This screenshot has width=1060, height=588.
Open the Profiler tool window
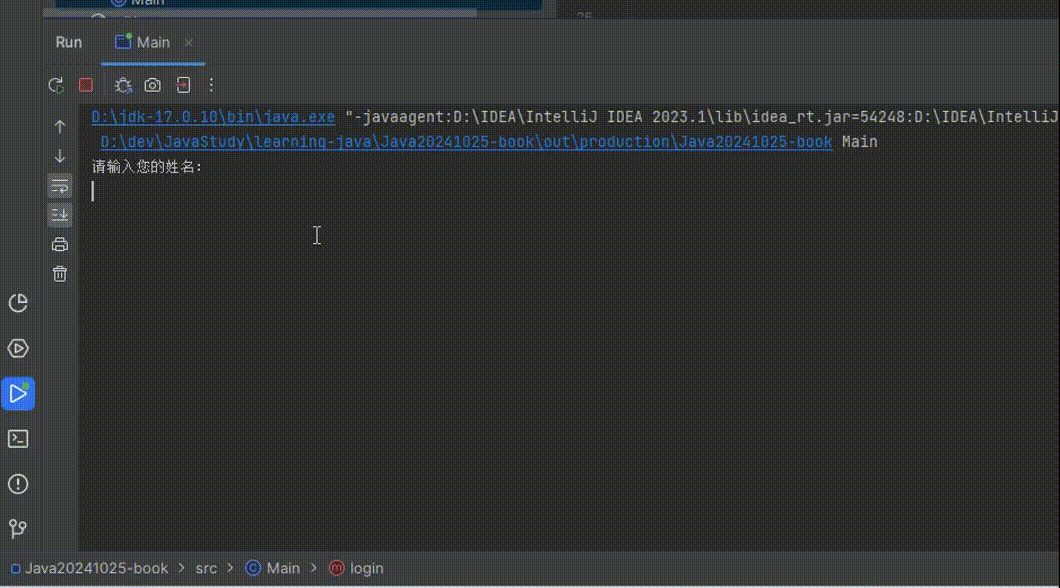[18, 303]
